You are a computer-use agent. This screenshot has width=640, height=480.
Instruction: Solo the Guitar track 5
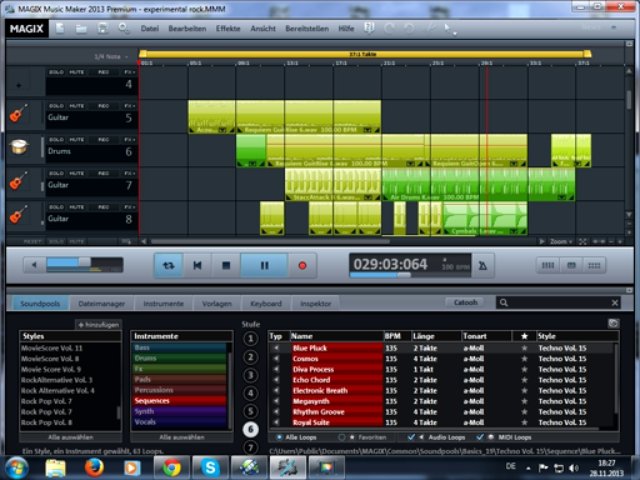56,103
